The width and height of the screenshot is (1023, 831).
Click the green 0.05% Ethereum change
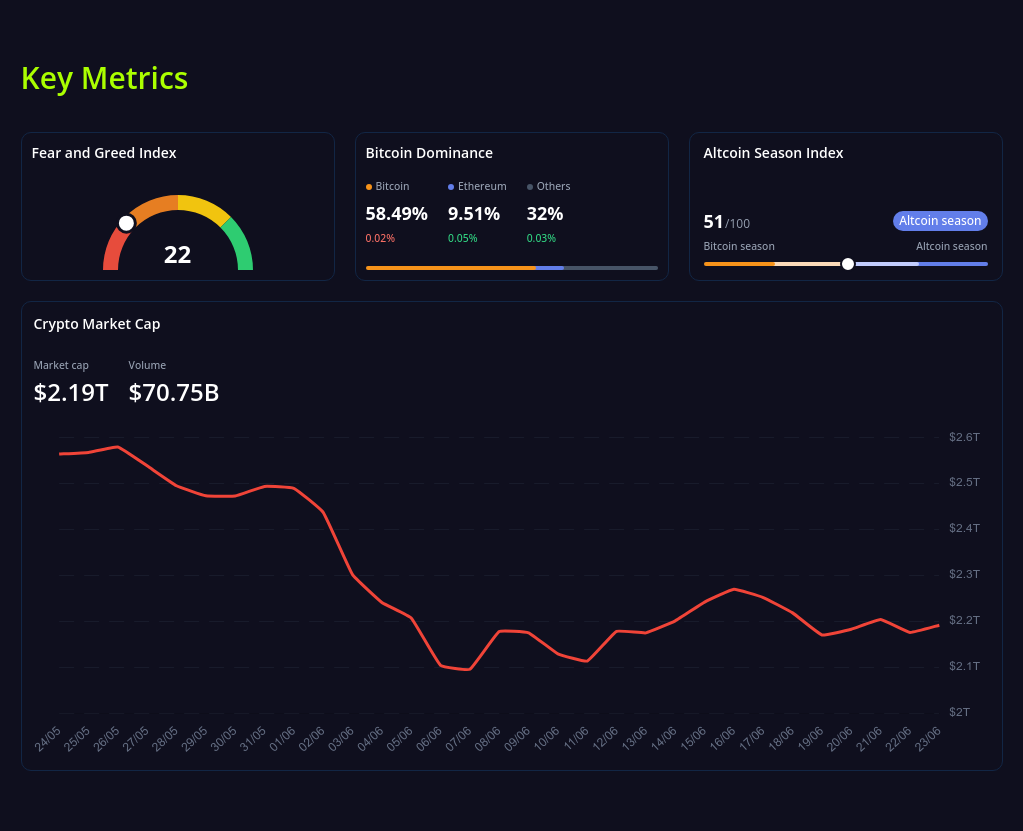point(463,238)
